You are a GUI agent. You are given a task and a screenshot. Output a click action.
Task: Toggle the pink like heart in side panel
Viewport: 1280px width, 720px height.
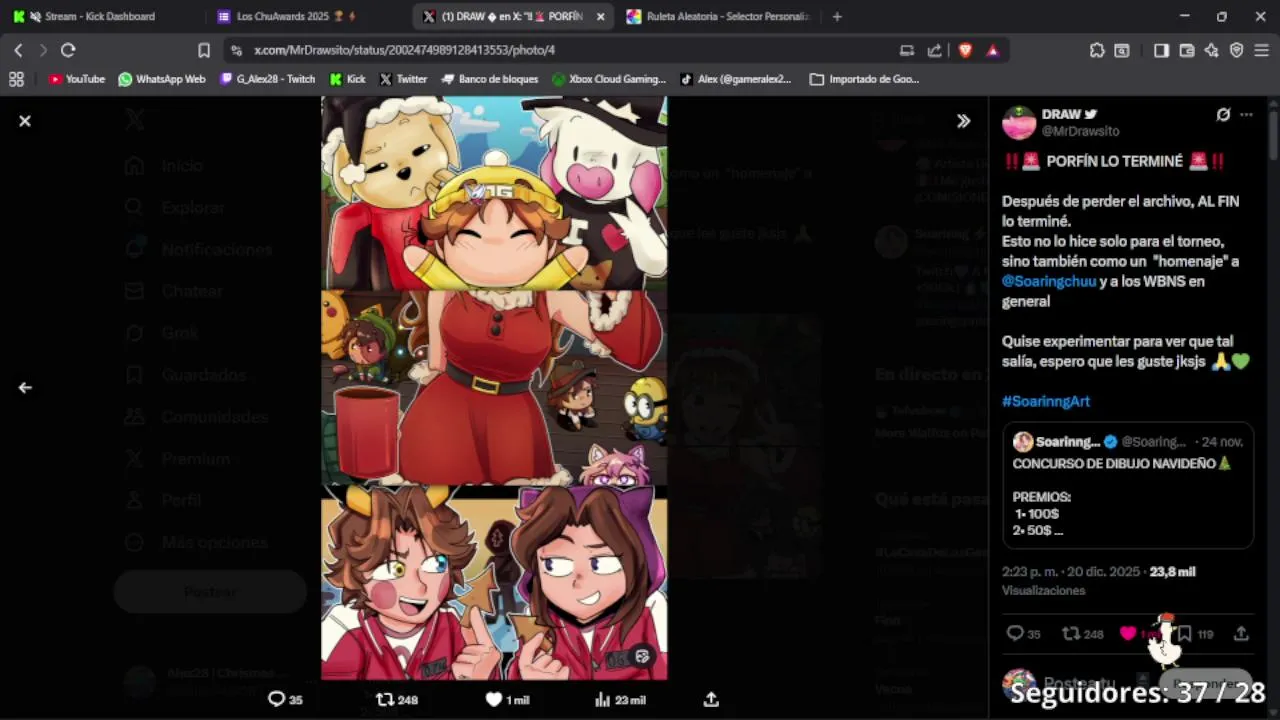1128,634
